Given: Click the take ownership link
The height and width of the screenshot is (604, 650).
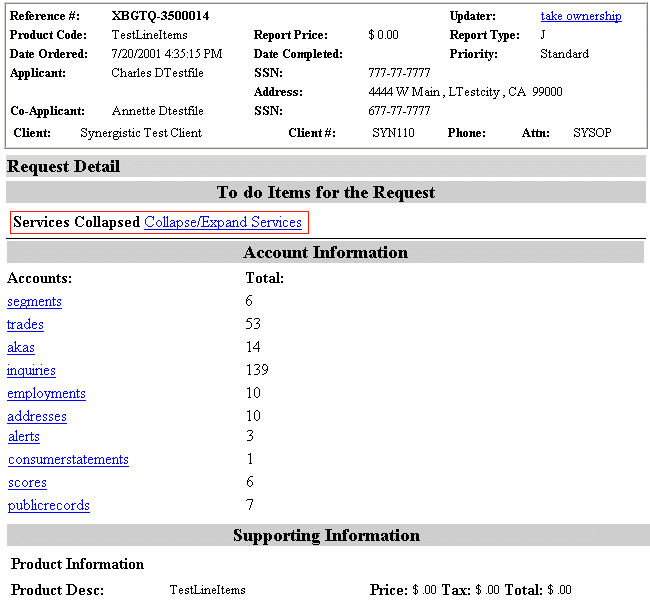Looking at the screenshot, I should point(580,16).
